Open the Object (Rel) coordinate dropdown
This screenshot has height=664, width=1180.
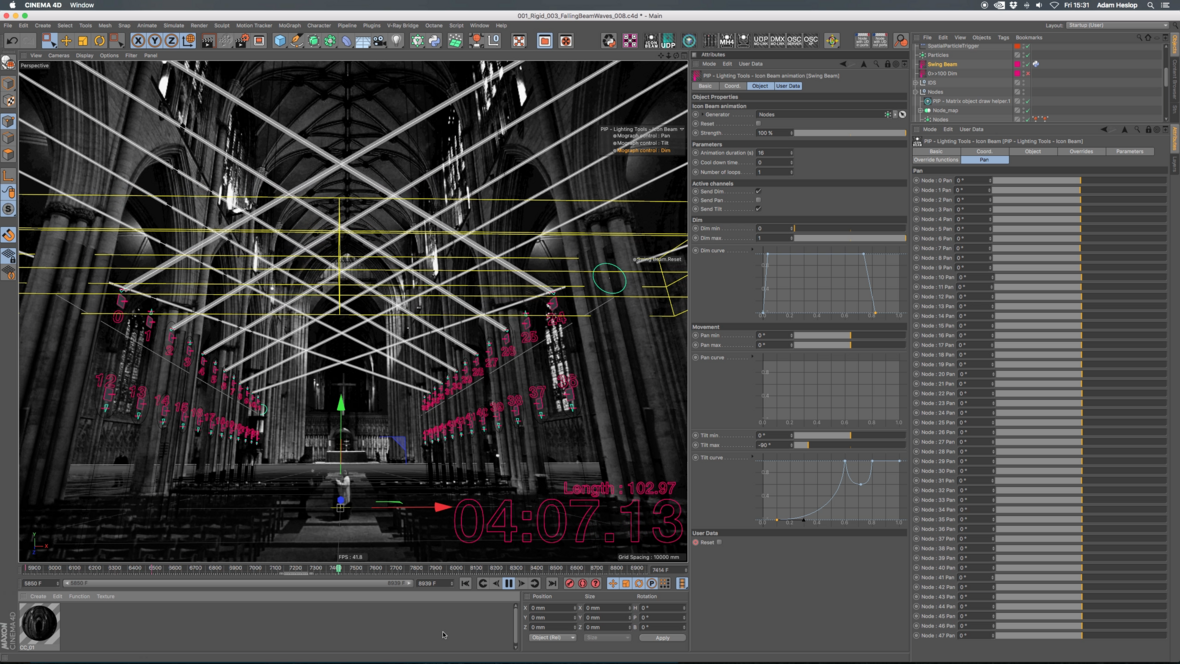pyautogui.click(x=552, y=638)
